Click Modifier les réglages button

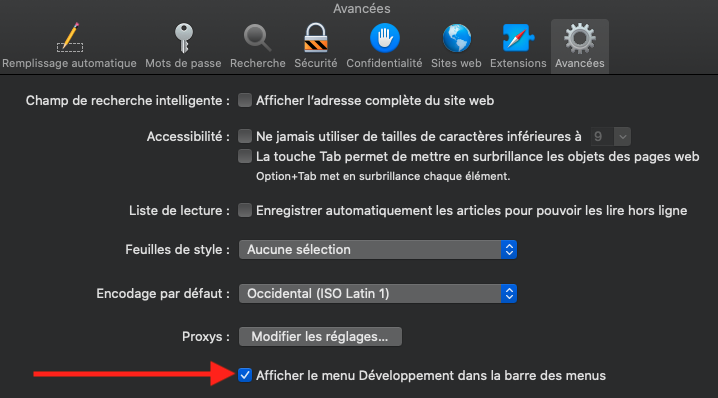(320, 337)
